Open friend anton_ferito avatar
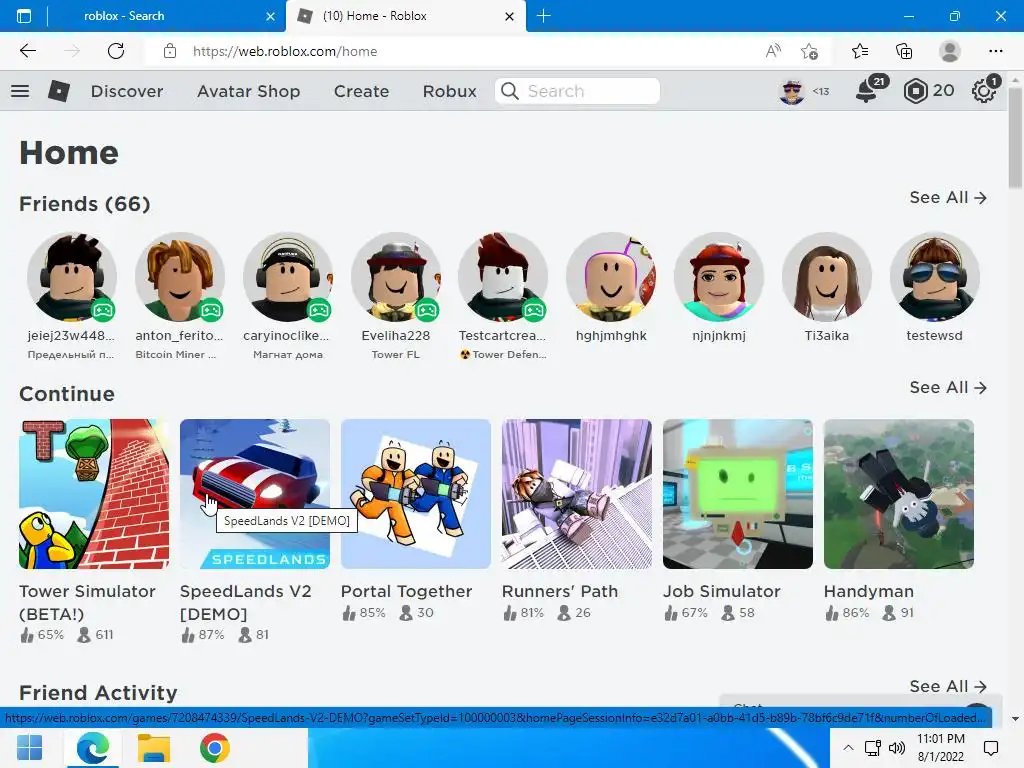This screenshot has width=1024, height=768. (x=180, y=277)
